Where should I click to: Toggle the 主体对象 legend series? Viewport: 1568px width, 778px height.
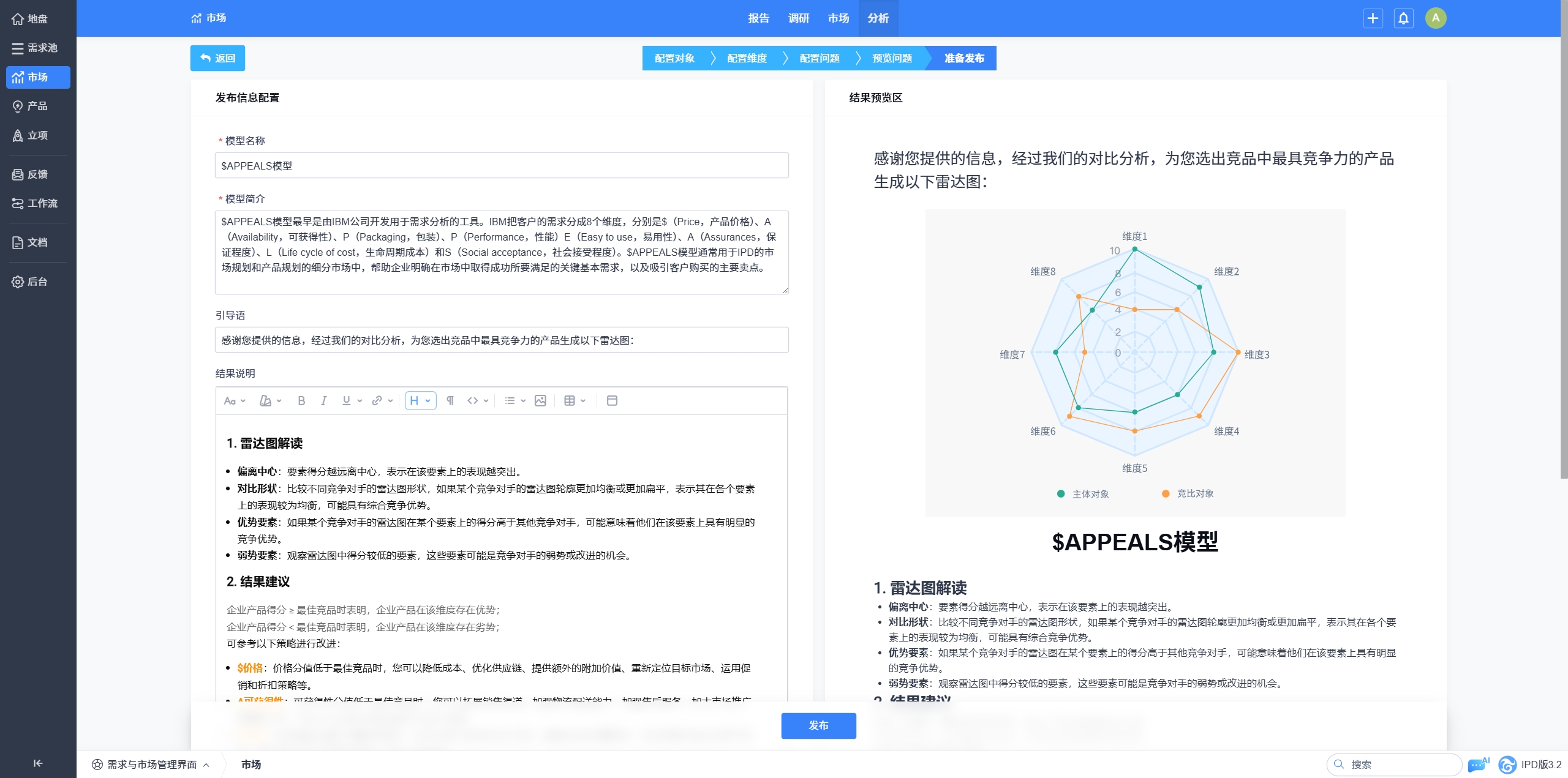[1083, 494]
